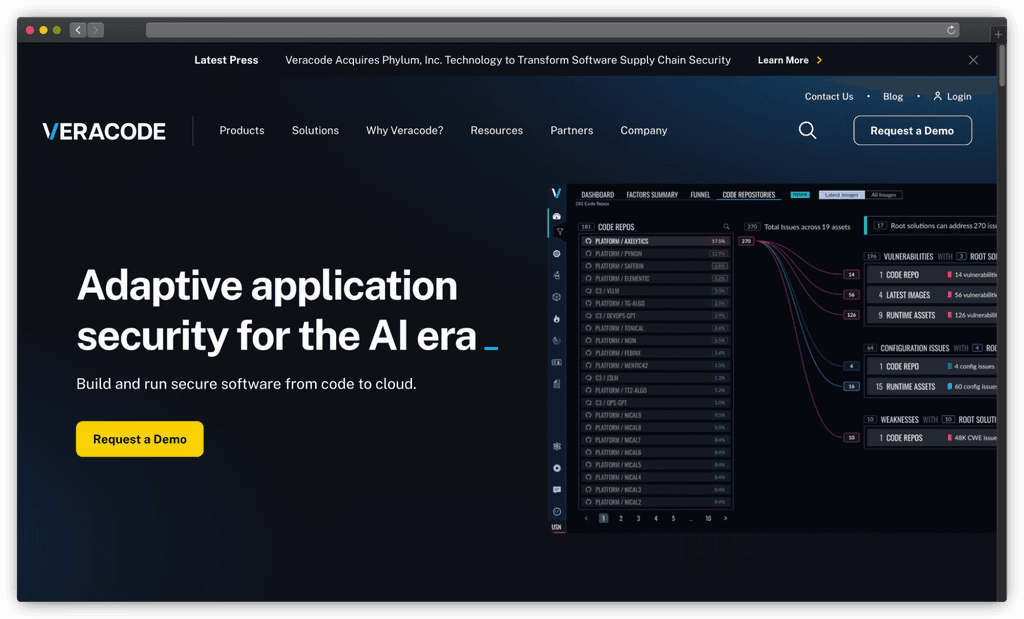
Task: Select the home icon in the dashboard sidebar
Action: [556, 214]
